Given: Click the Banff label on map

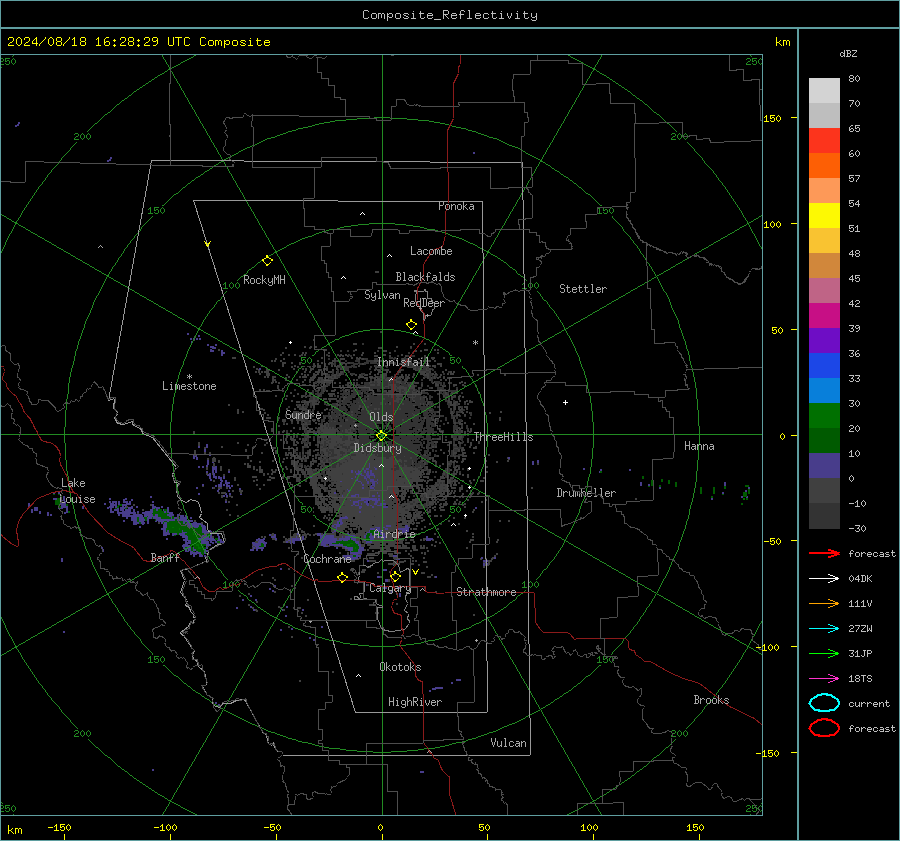Looking at the screenshot, I should 165,557.
